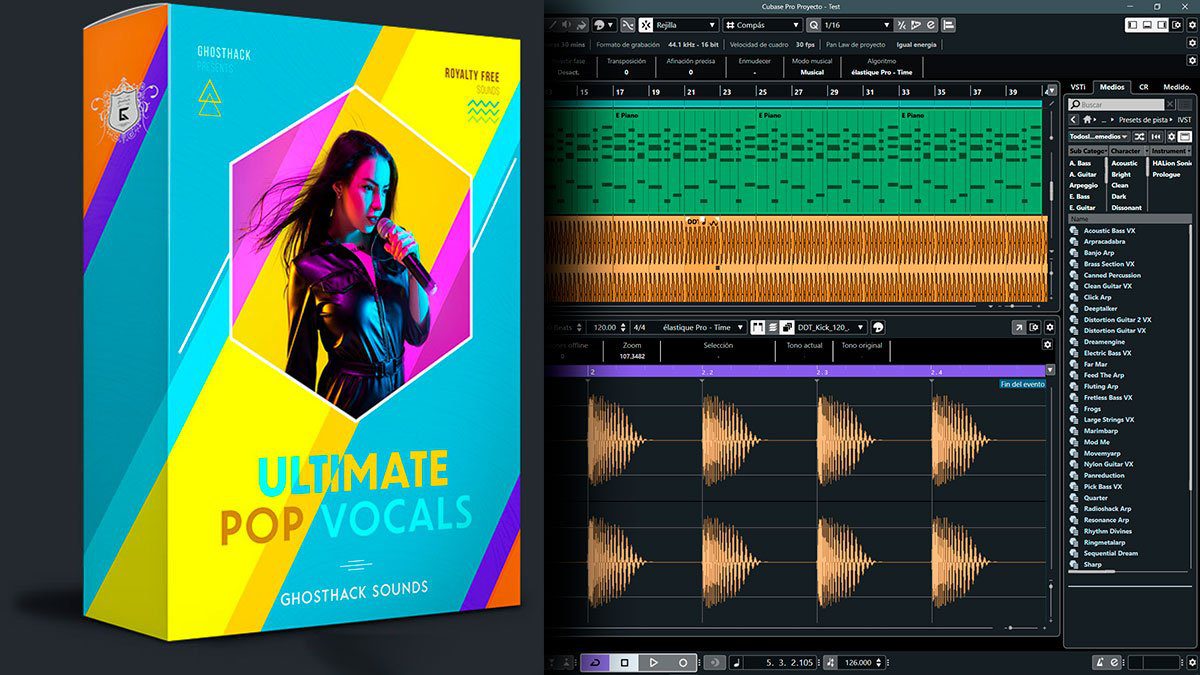Viewport: 1200px width, 675px height.
Task: Open the top toolbar gear settings
Action: (1191, 25)
